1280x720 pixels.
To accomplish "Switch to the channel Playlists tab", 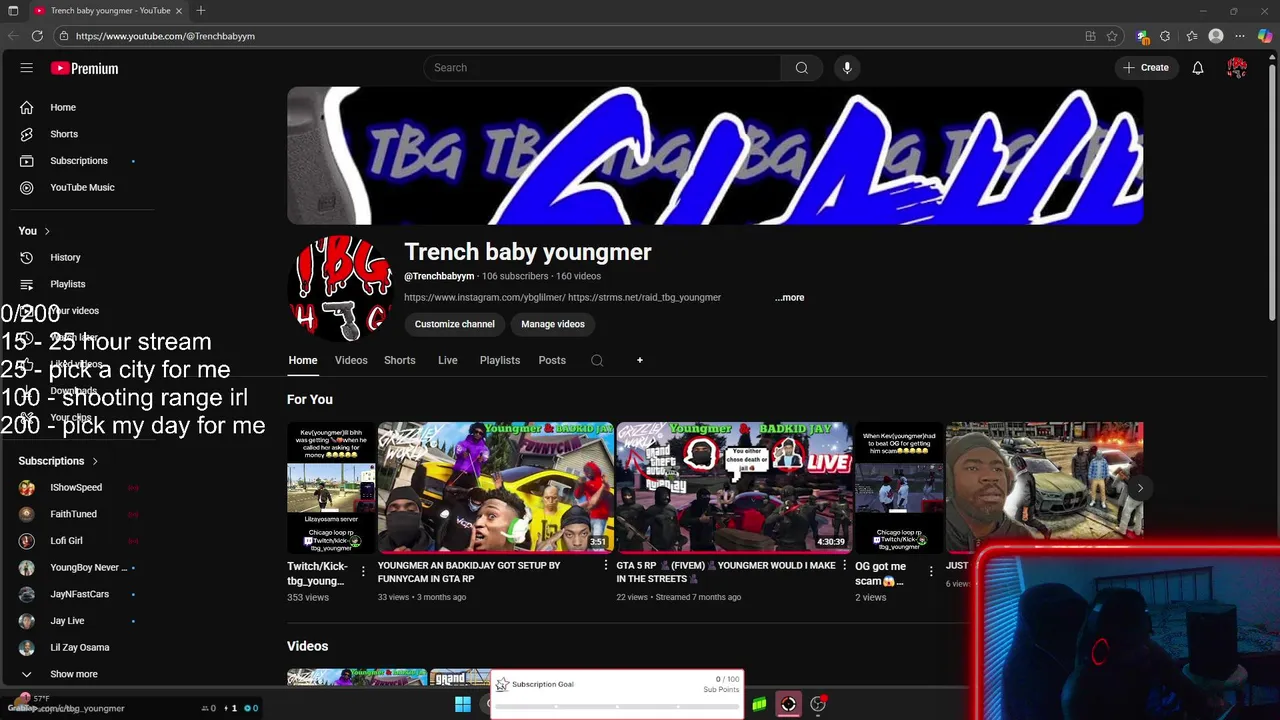I will point(500,360).
